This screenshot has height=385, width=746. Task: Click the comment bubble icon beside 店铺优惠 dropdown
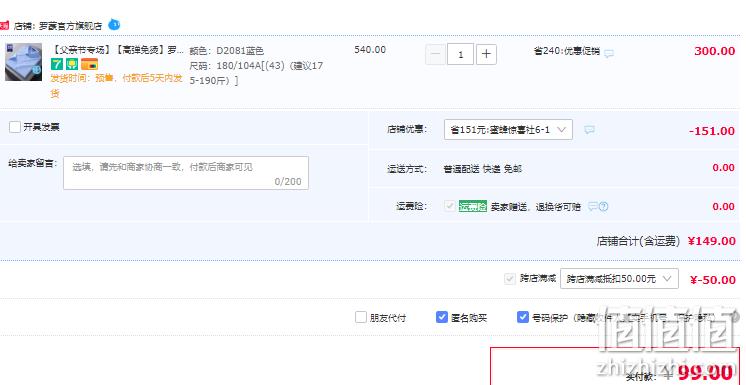589,129
